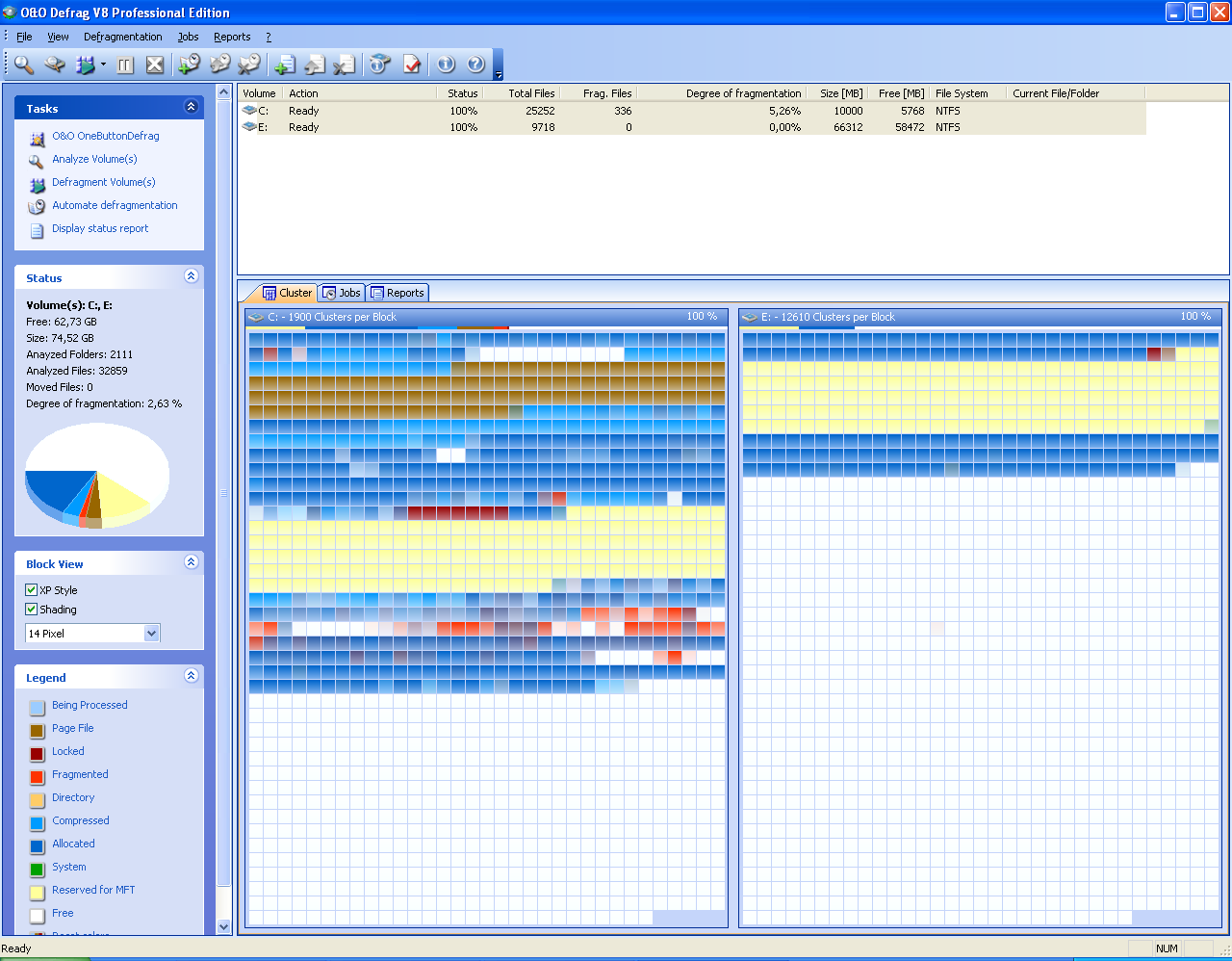Uncheck the XP Style checkbox
Viewport: 1232px width, 961px height.
coord(32,590)
